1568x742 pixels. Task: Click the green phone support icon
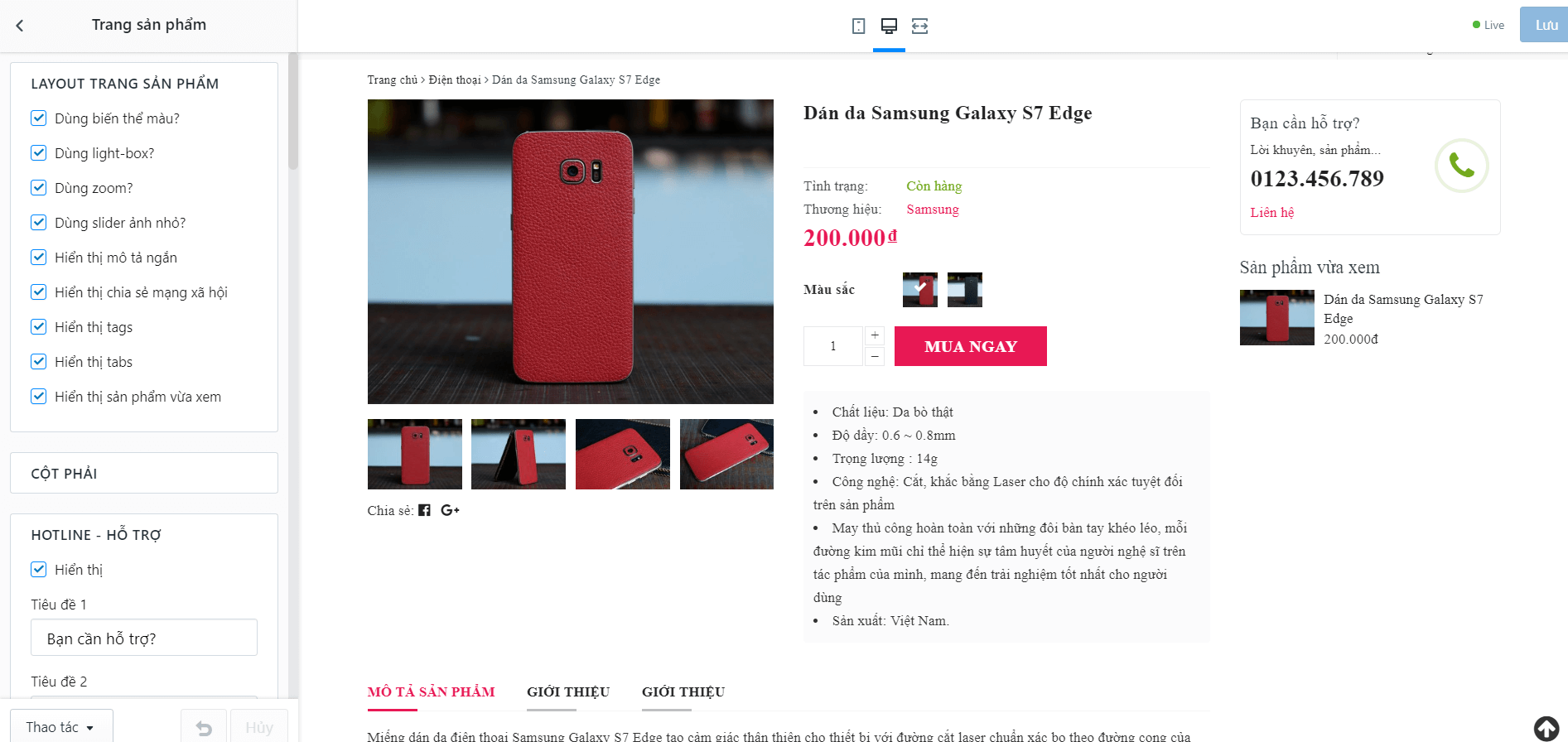[x=1461, y=166]
